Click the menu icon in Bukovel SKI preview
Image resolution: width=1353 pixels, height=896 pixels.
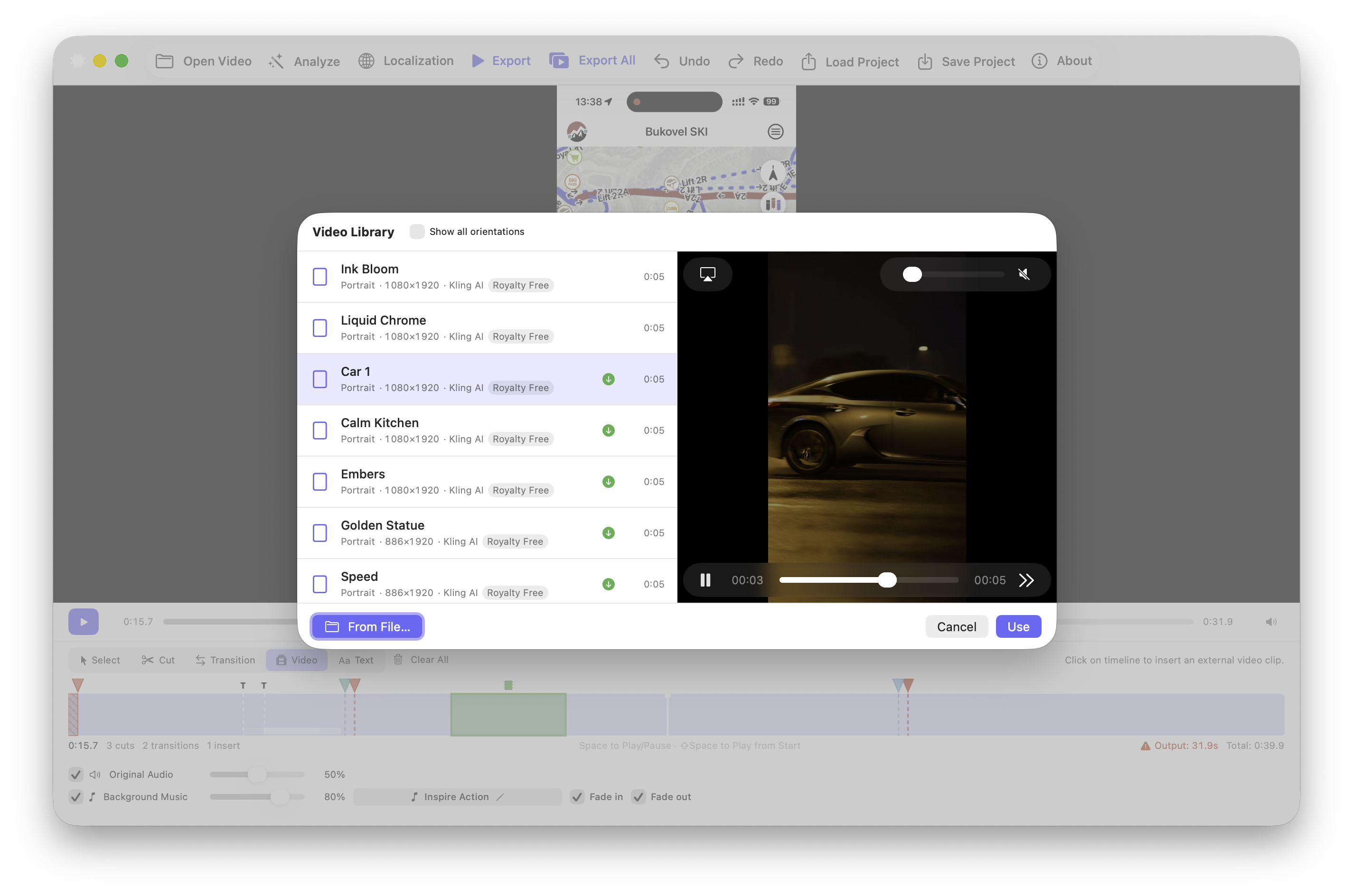pos(775,131)
